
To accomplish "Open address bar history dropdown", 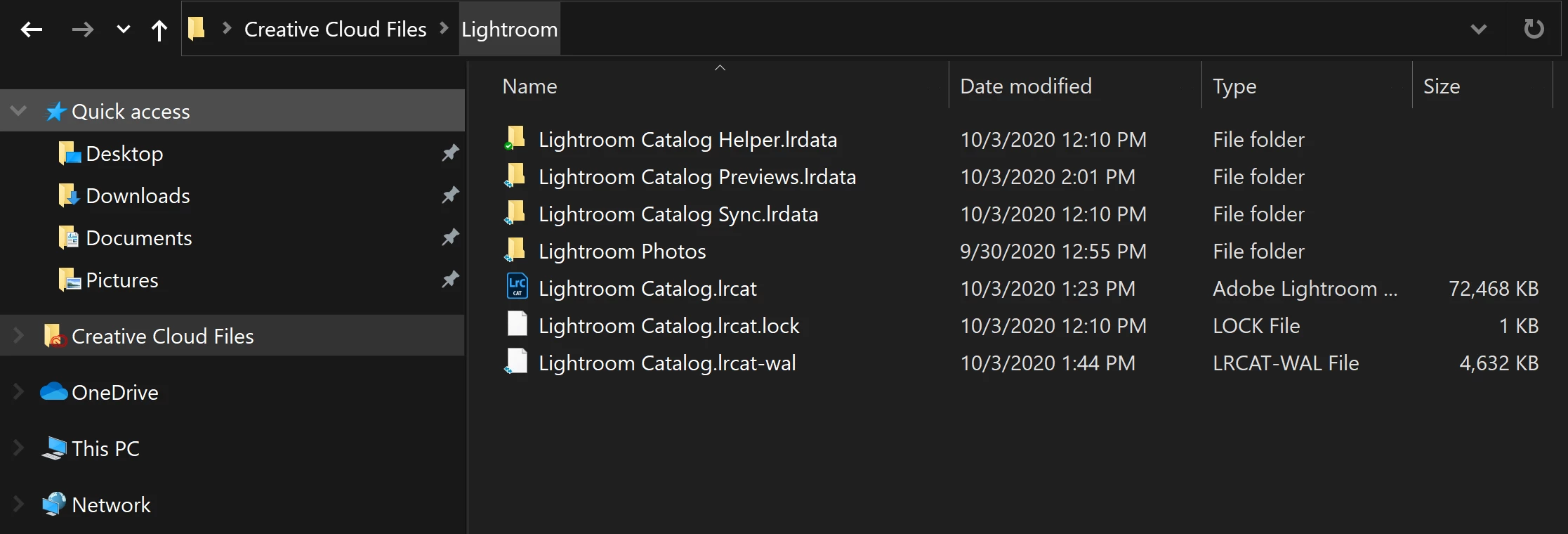I will 1478,30.
